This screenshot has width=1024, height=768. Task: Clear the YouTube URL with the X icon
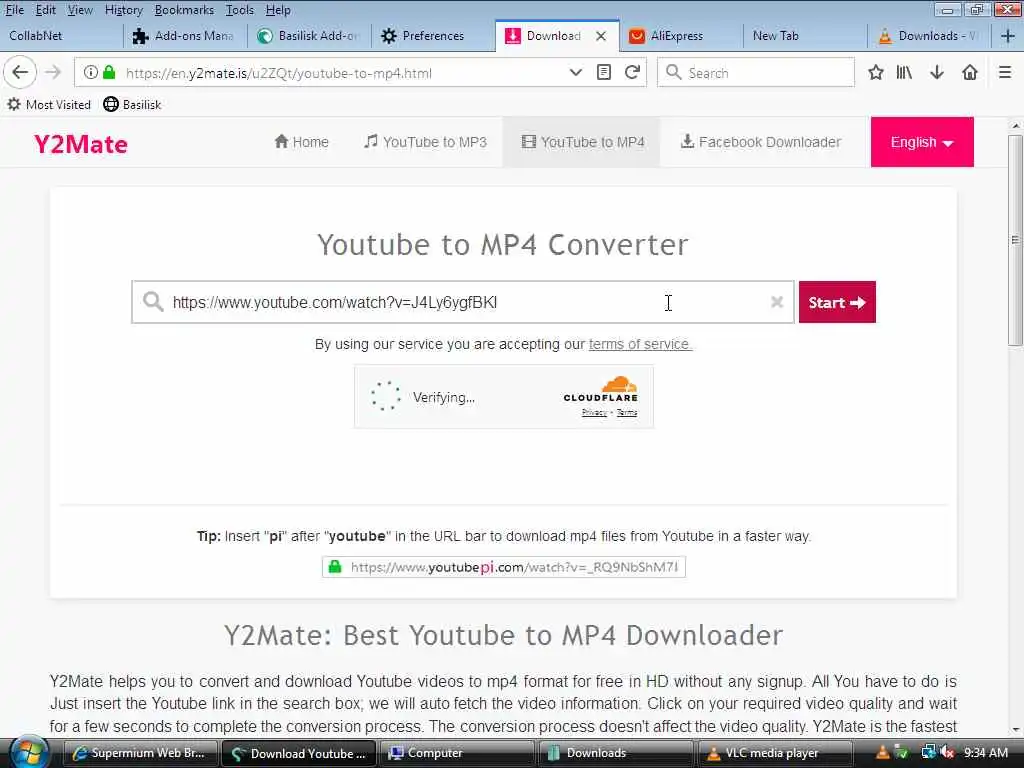click(776, 302)
